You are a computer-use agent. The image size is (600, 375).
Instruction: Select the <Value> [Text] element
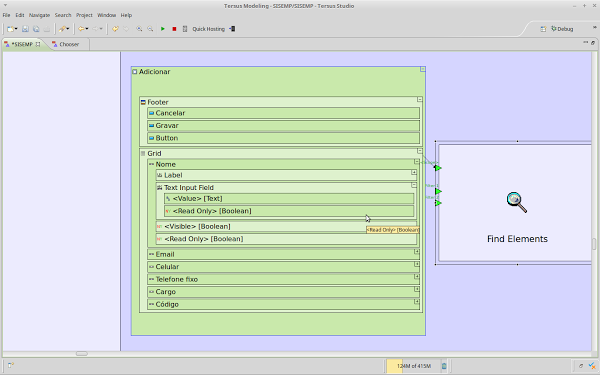[x=289, y=199]
